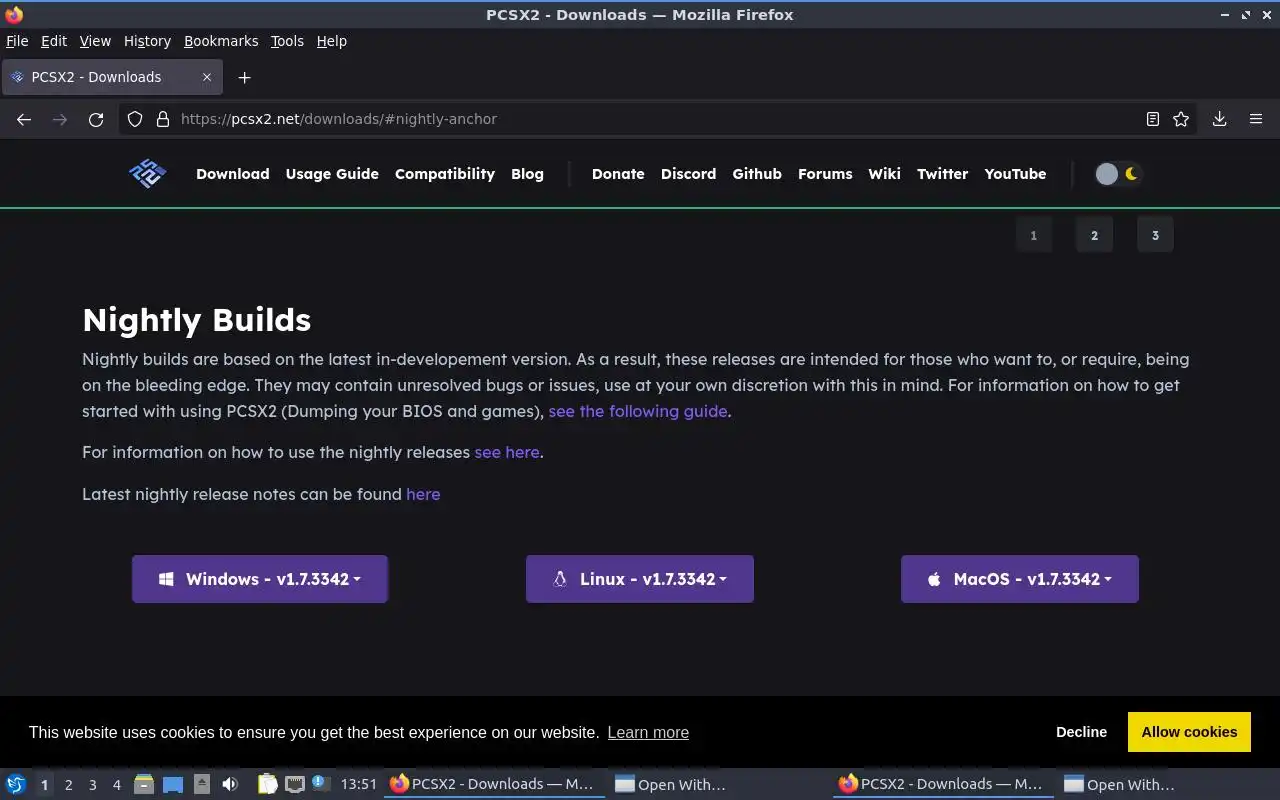Open the File menu

pos(17,41)
